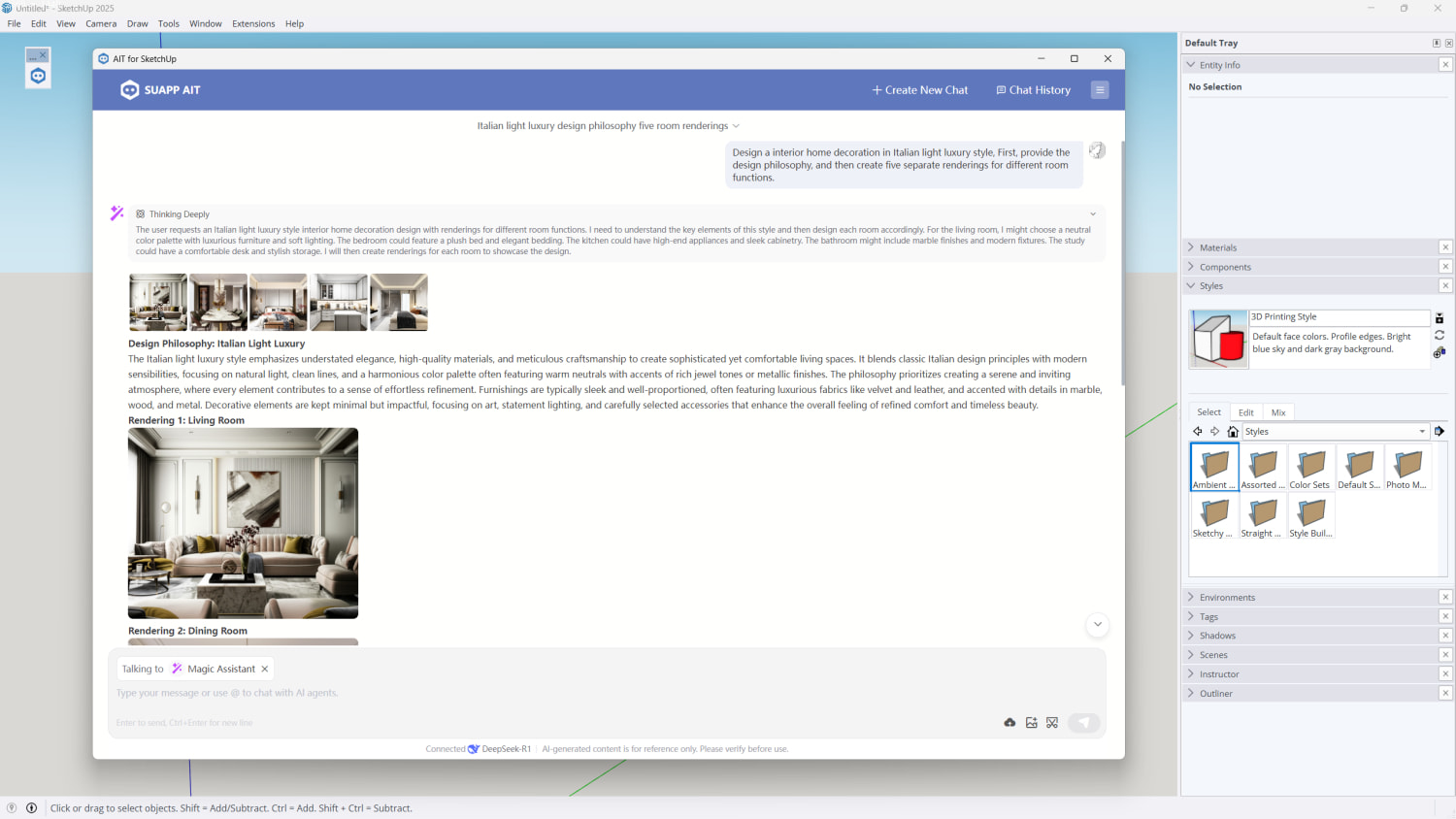Image resolution: width=1456 pixels, height=819 pixels.
Task: Click the Living Room rendering image
Action: pos(243,523)
